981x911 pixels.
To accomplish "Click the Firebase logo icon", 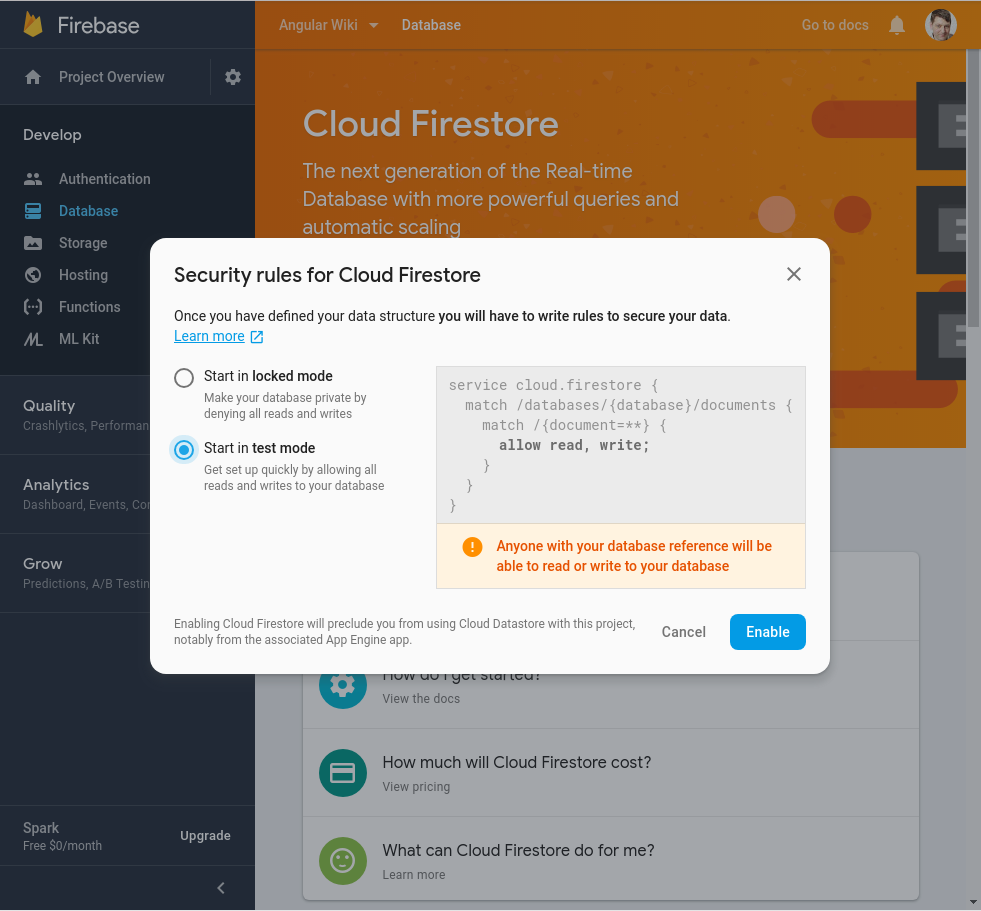I will (x=33, y=25).
